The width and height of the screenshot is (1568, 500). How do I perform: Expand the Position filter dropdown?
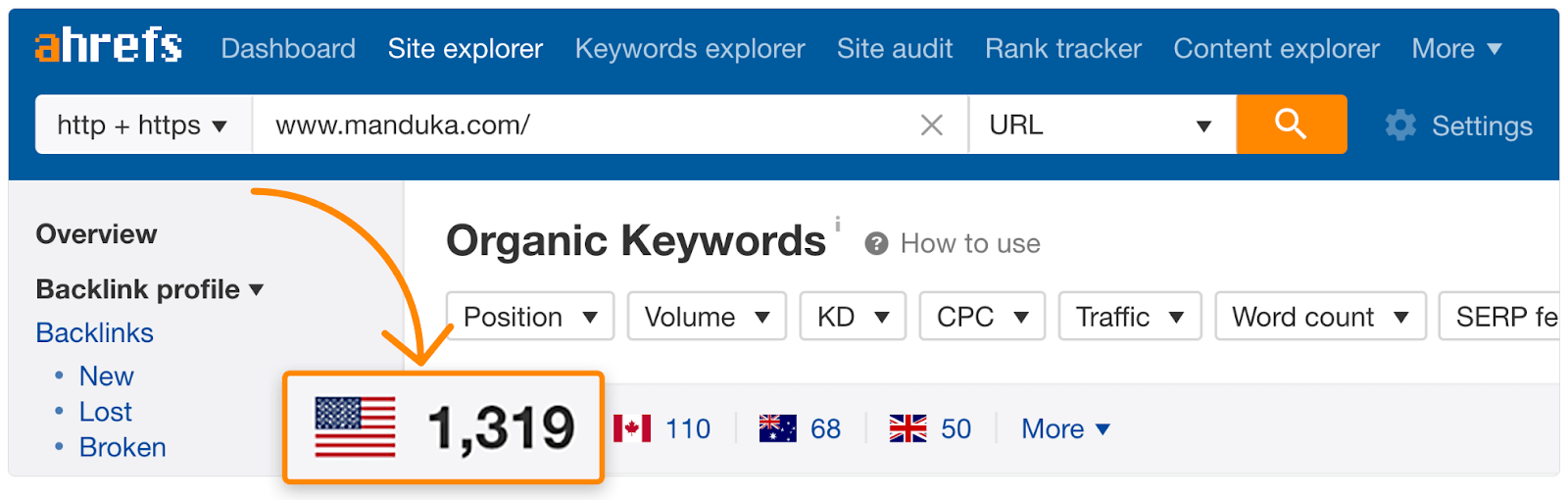[529, 317]
